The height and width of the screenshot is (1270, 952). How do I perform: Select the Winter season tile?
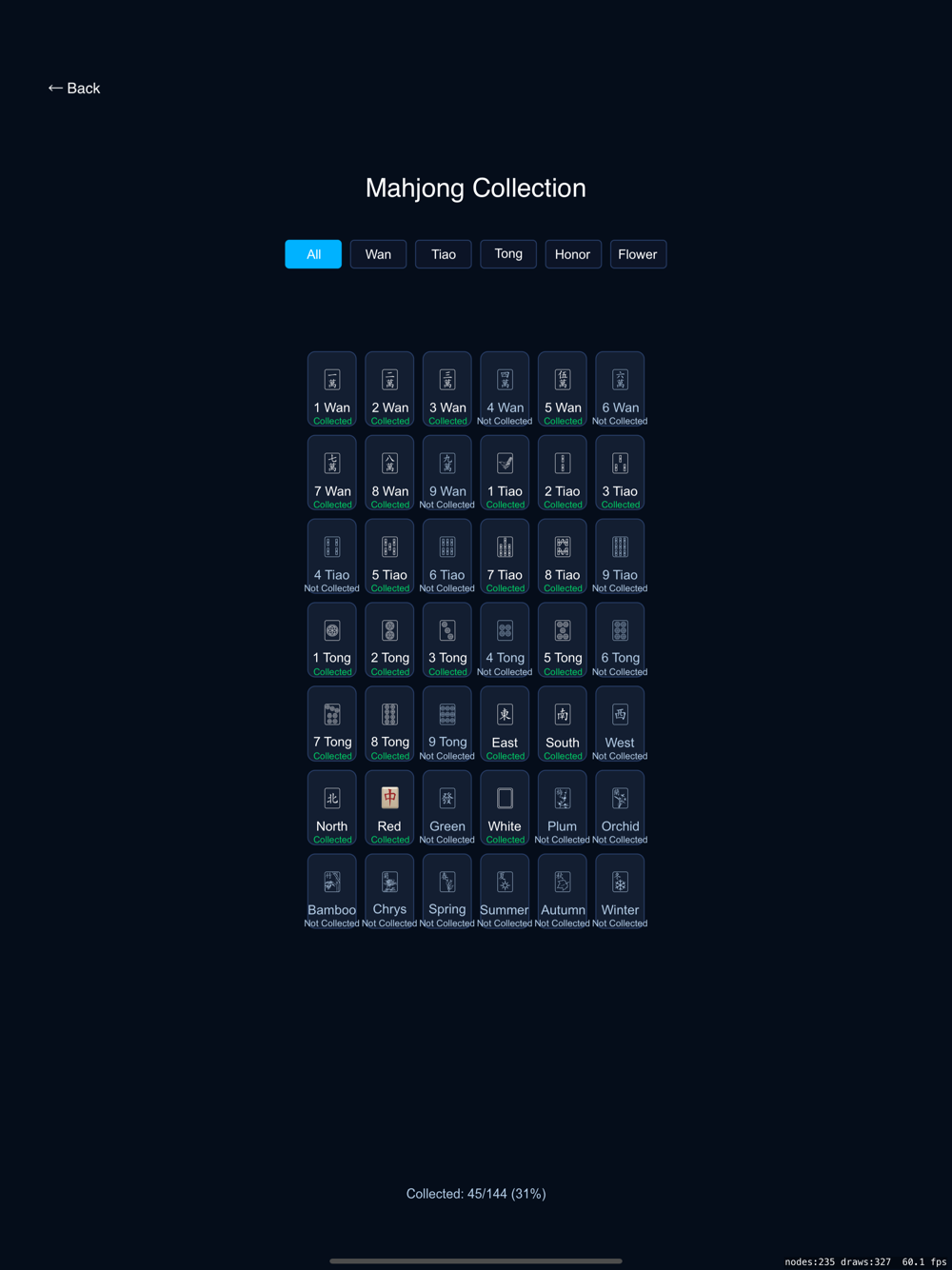tap(620, 892)
